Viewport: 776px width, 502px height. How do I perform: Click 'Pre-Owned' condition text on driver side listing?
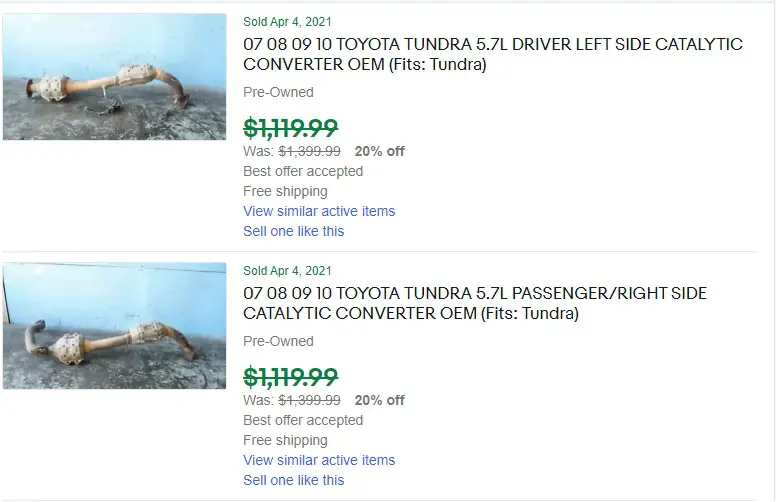click(x=278, y=92)
